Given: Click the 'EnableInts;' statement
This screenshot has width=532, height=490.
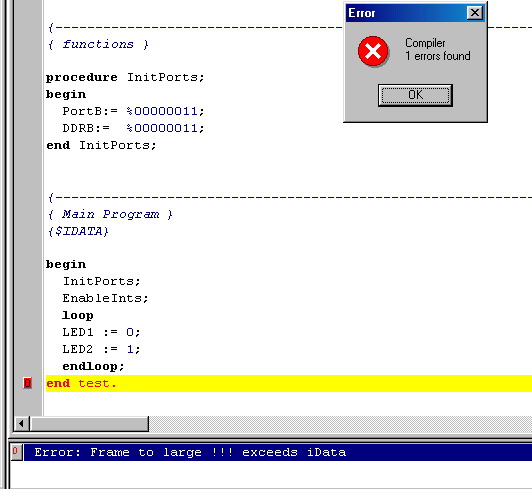Looking at the screenshot, I should [105, 298].
